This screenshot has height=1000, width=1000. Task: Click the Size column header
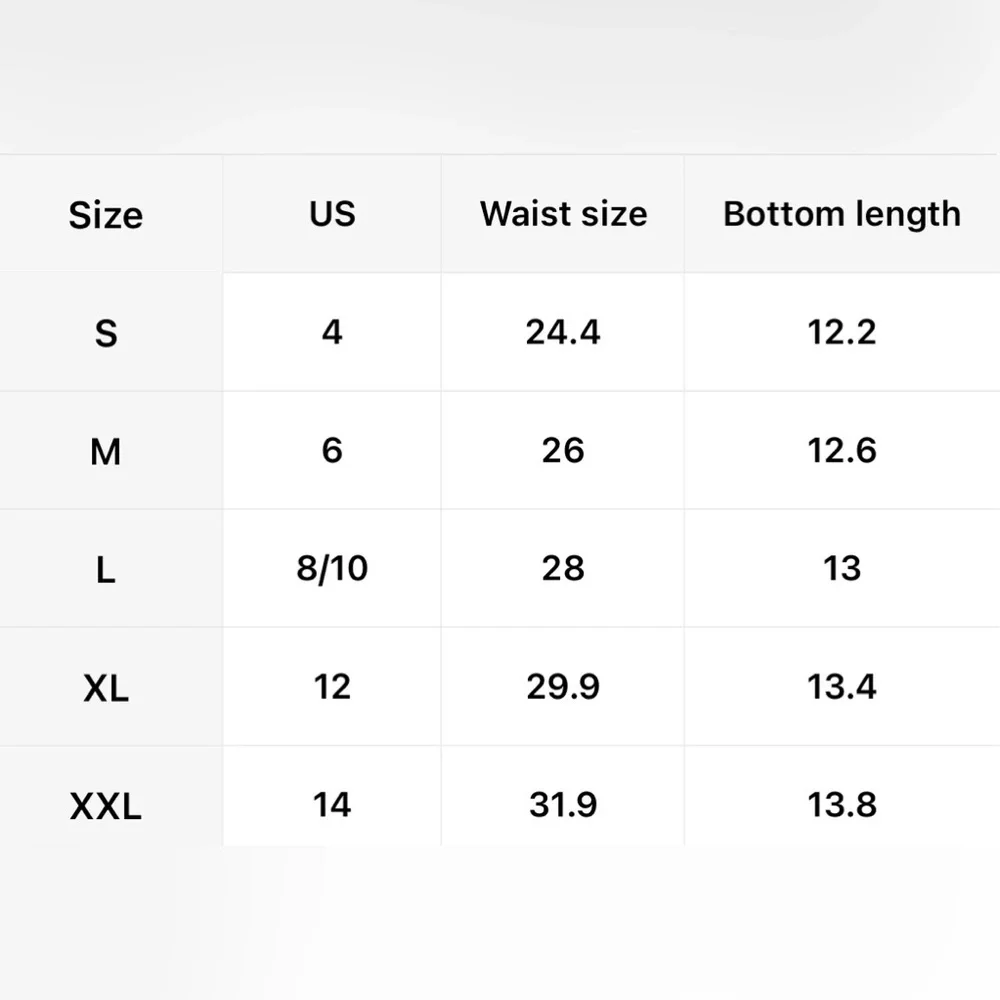click(106, 215)
